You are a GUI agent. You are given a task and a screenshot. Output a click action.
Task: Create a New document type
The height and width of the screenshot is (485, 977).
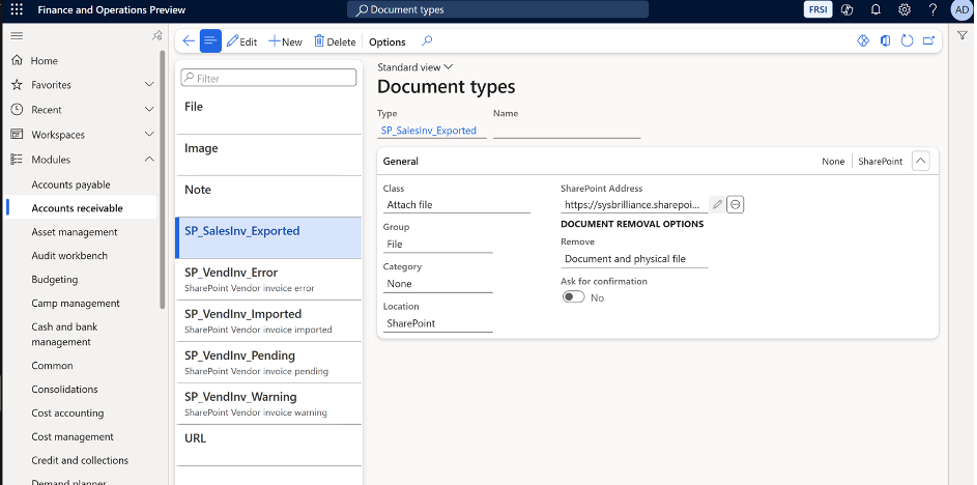tap(285, 42)
